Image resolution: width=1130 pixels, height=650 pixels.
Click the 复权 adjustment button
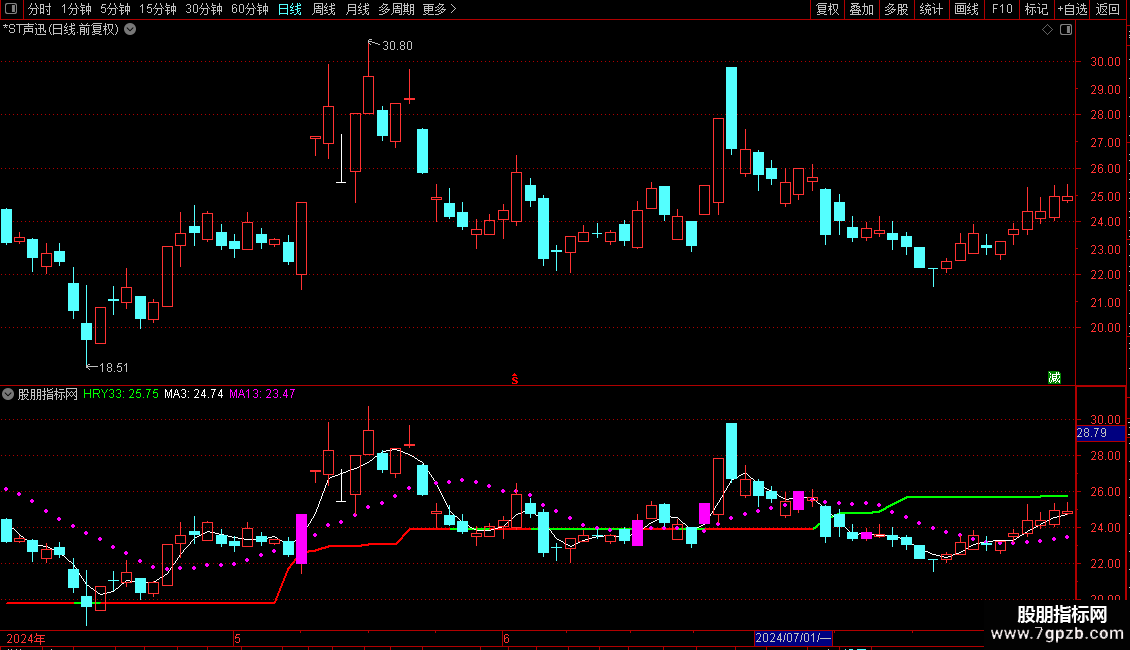pyautogui.click(x=827, y=9)
